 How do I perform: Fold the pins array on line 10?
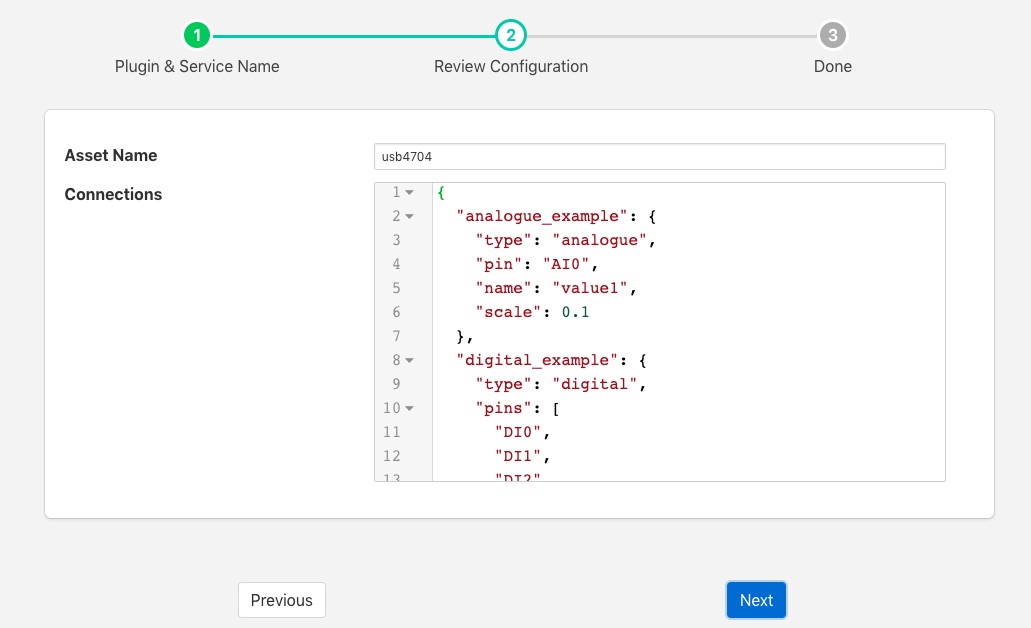410,408
